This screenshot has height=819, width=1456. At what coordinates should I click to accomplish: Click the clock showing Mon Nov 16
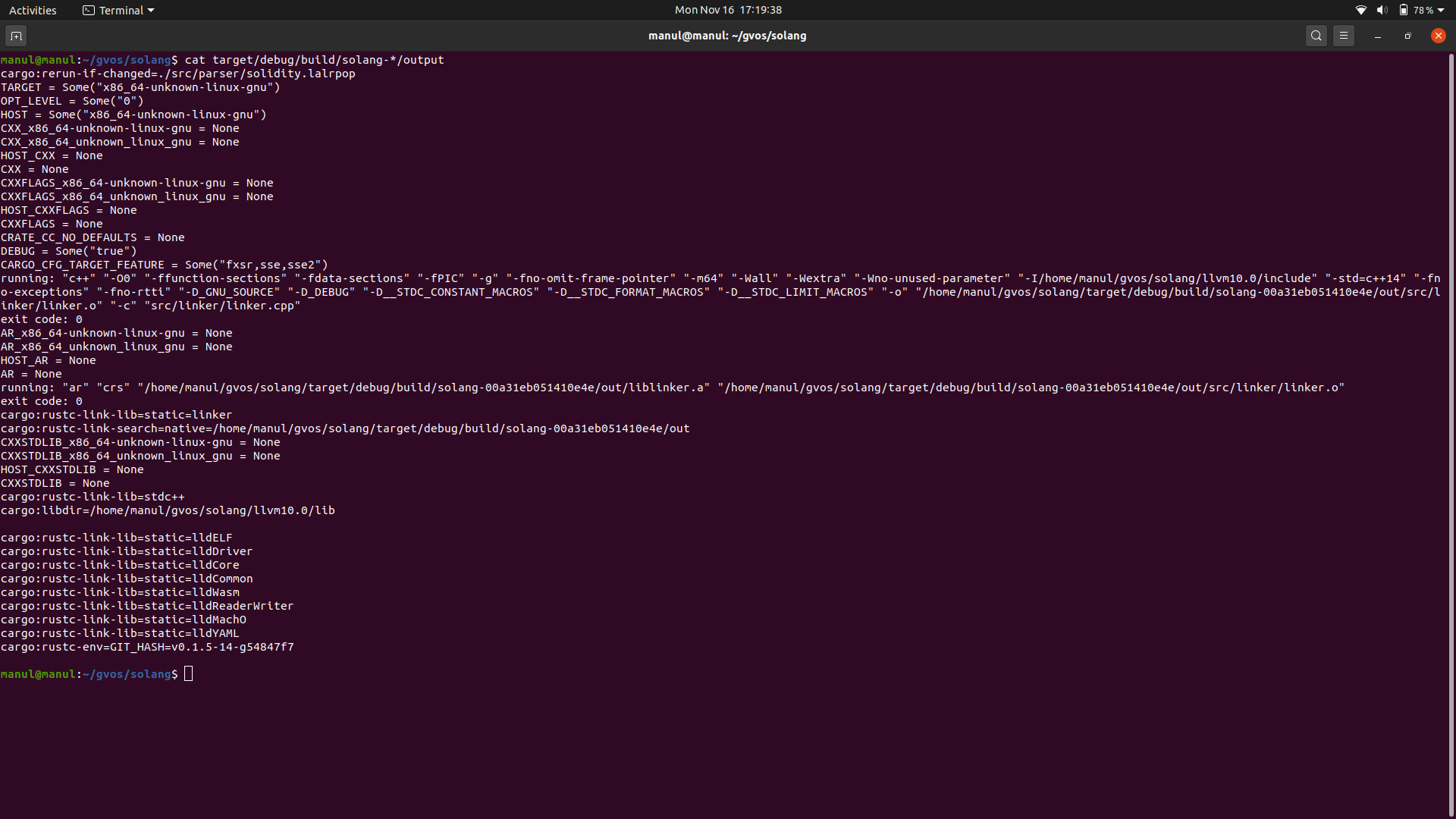[x=727, y=10]
